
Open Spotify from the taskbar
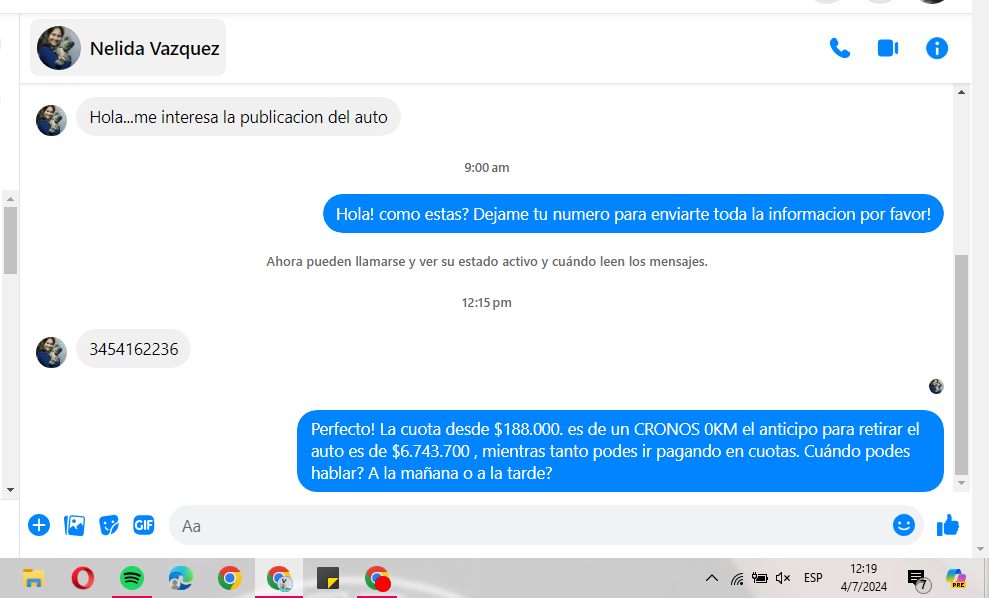pos(131,578)
